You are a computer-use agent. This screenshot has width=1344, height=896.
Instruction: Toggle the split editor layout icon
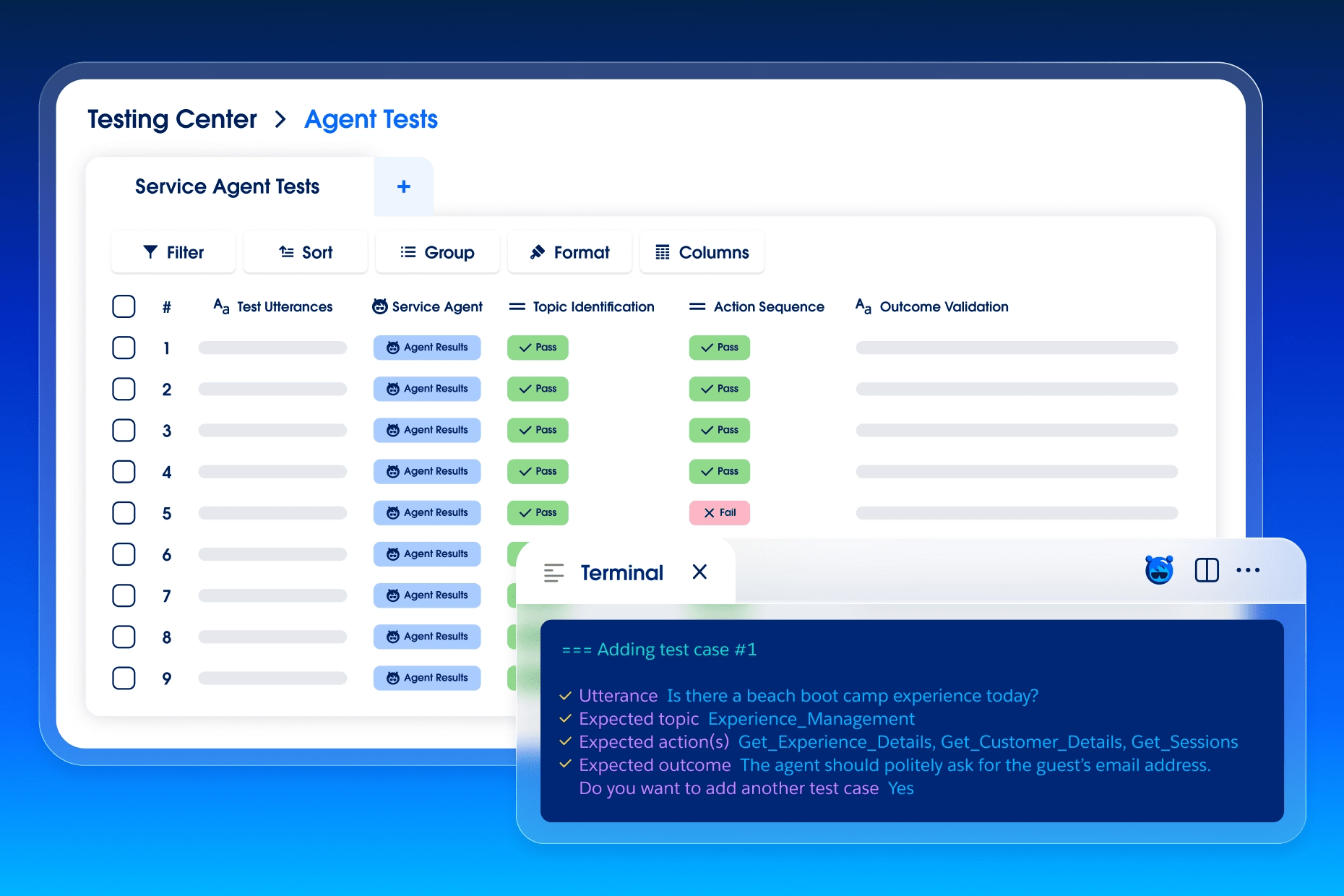(x=1207, y=570)
